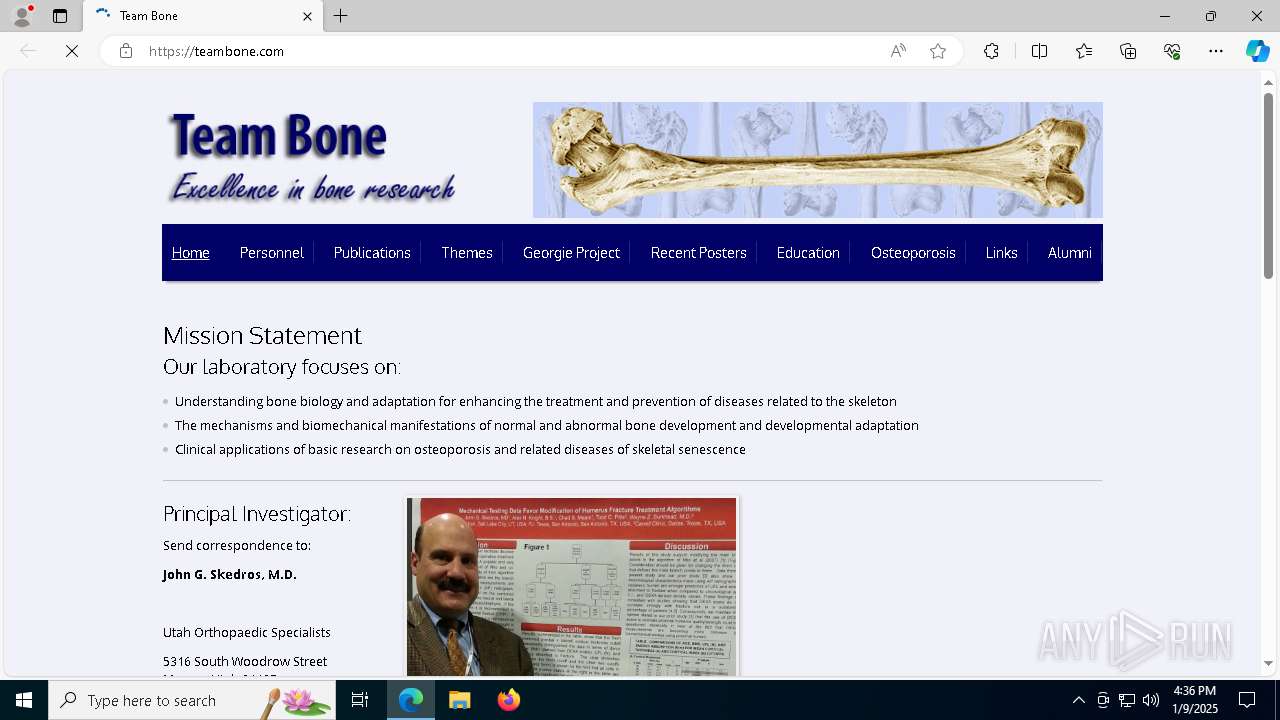Click the scrollbar up arrow

[1268, 81]
